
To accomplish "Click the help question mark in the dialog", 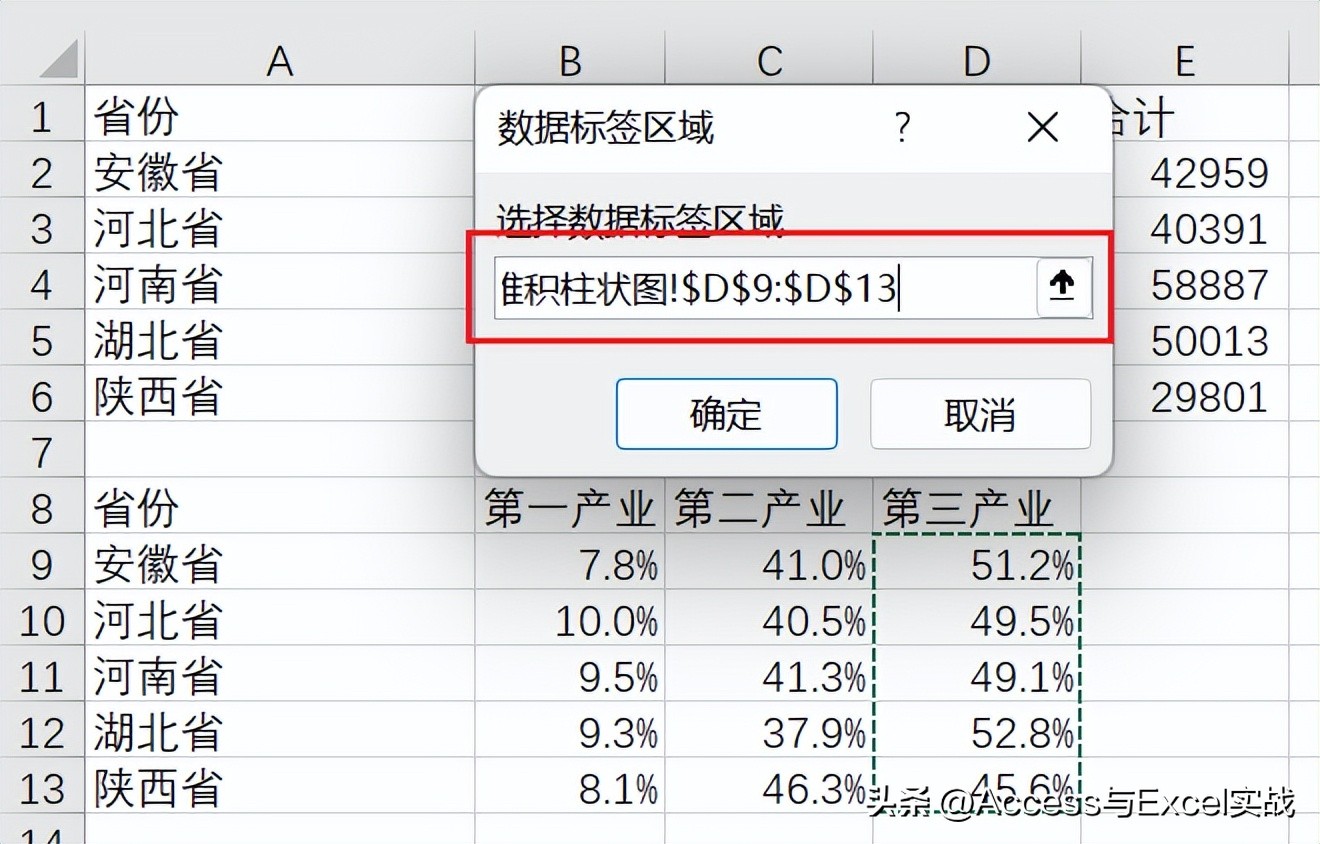I will click(903, 128).
